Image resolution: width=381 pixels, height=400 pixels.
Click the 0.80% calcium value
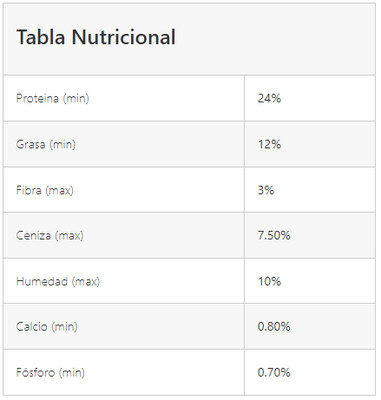[274, 327]
